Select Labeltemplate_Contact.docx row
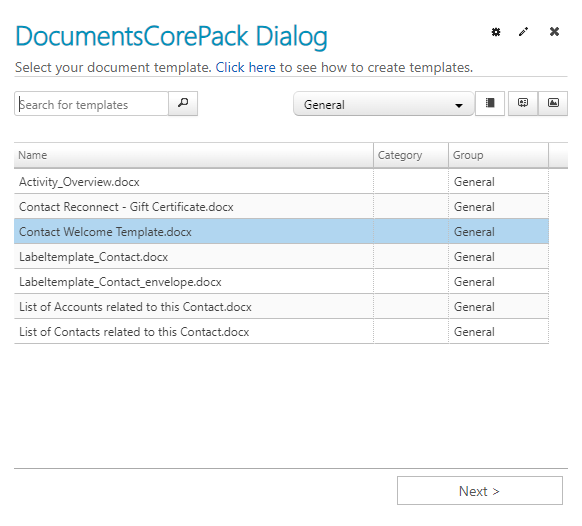582x526 pixels. pos(281,257)
